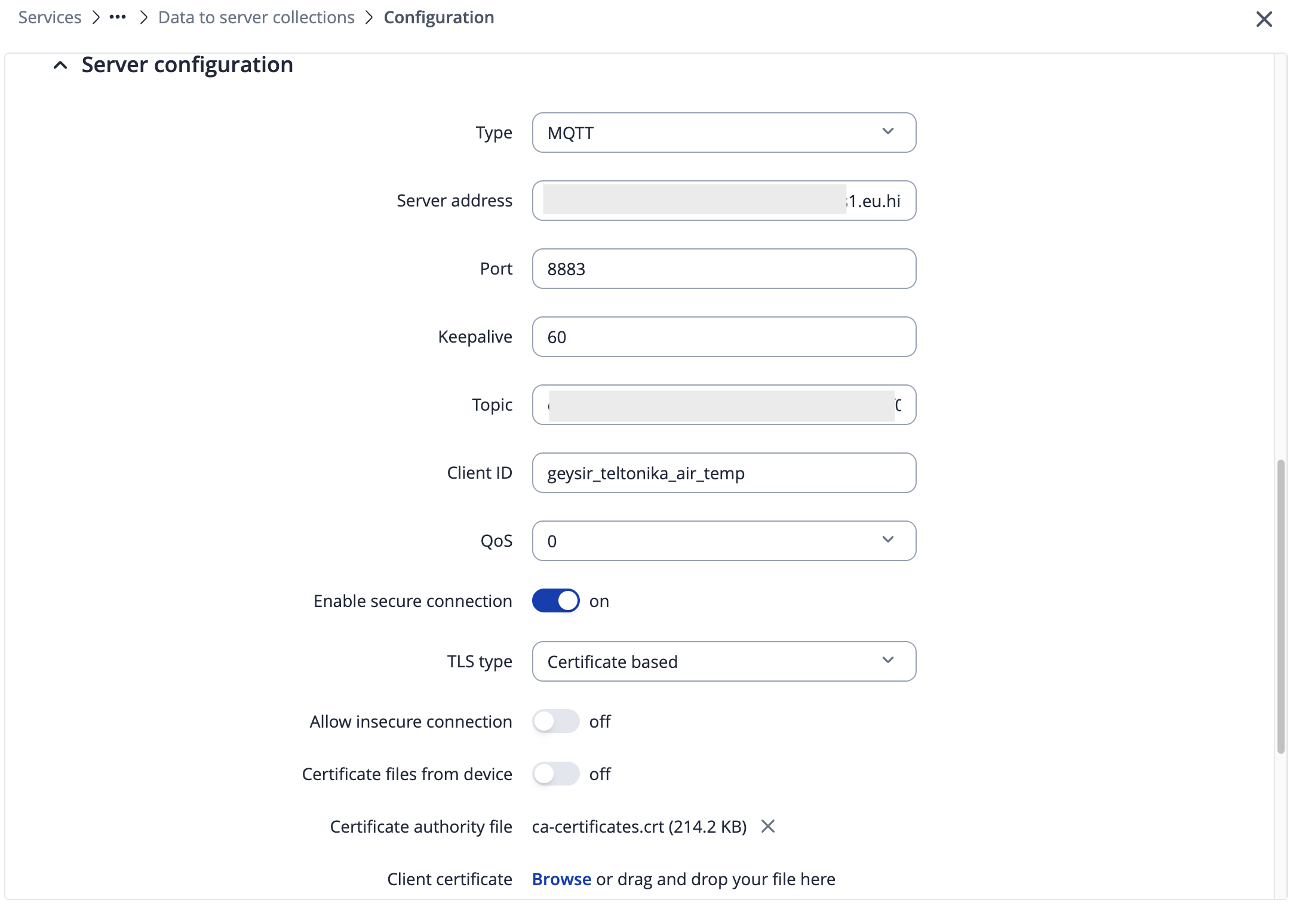This screenshot has width=1290, height=924.
Task: Click the breadcrumb ellipsis icon
Action: (118, 17)
